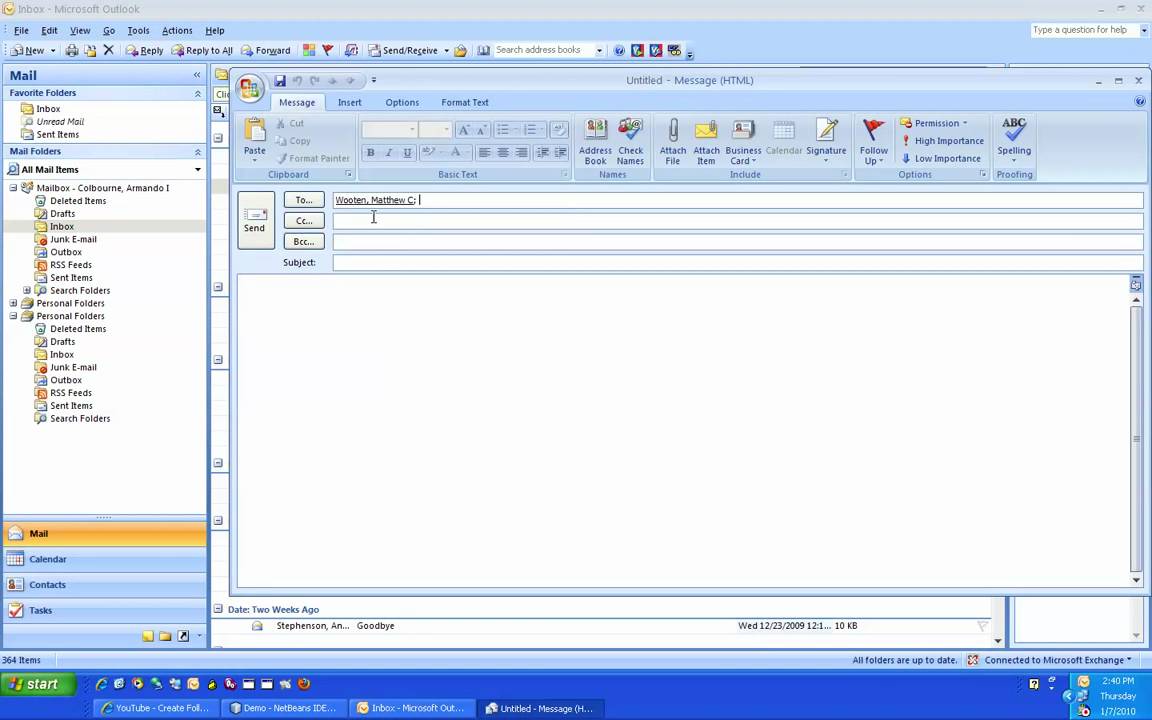This screenshot has height=720, width=1152.
Task: Select Junk E-mail folder under Mailbox
Action: tap(73, 240)
